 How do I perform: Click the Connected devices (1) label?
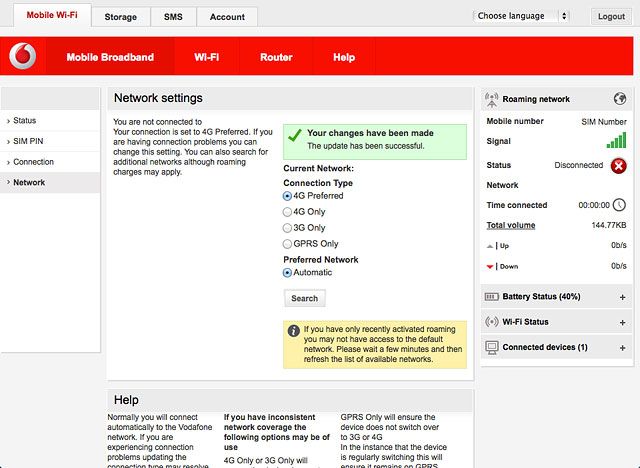pos(545,347)
